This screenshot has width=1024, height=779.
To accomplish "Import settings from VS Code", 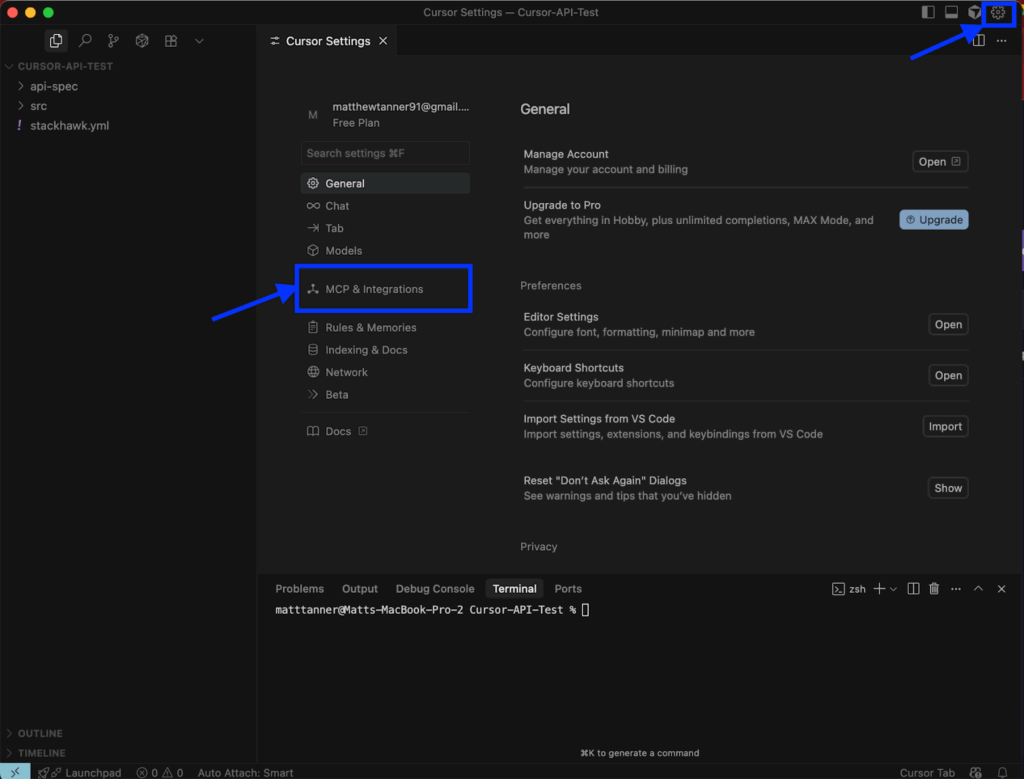I will coord(945,426).
